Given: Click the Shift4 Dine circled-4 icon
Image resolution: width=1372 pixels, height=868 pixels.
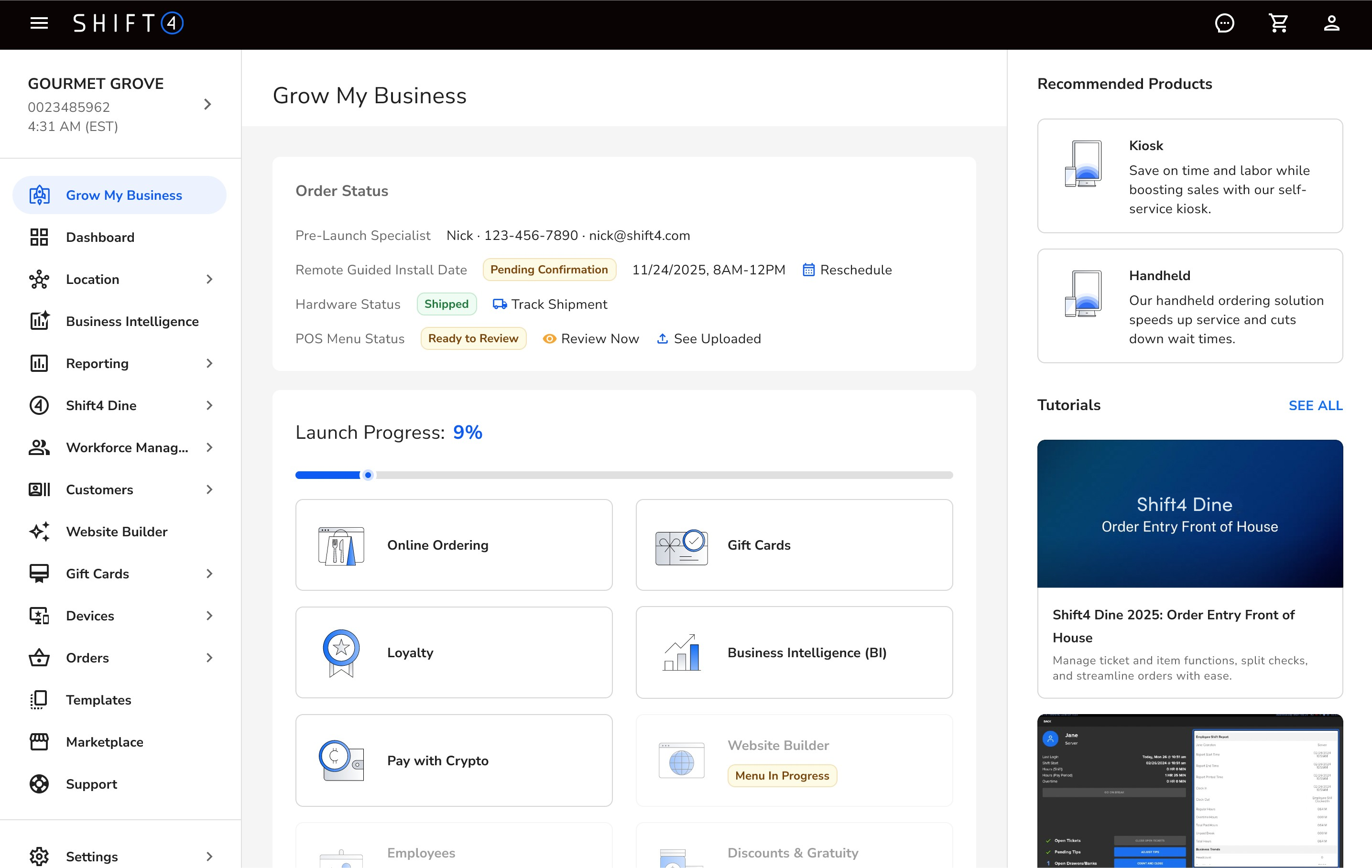Looking at the screenshot, I should pos(39,405).
